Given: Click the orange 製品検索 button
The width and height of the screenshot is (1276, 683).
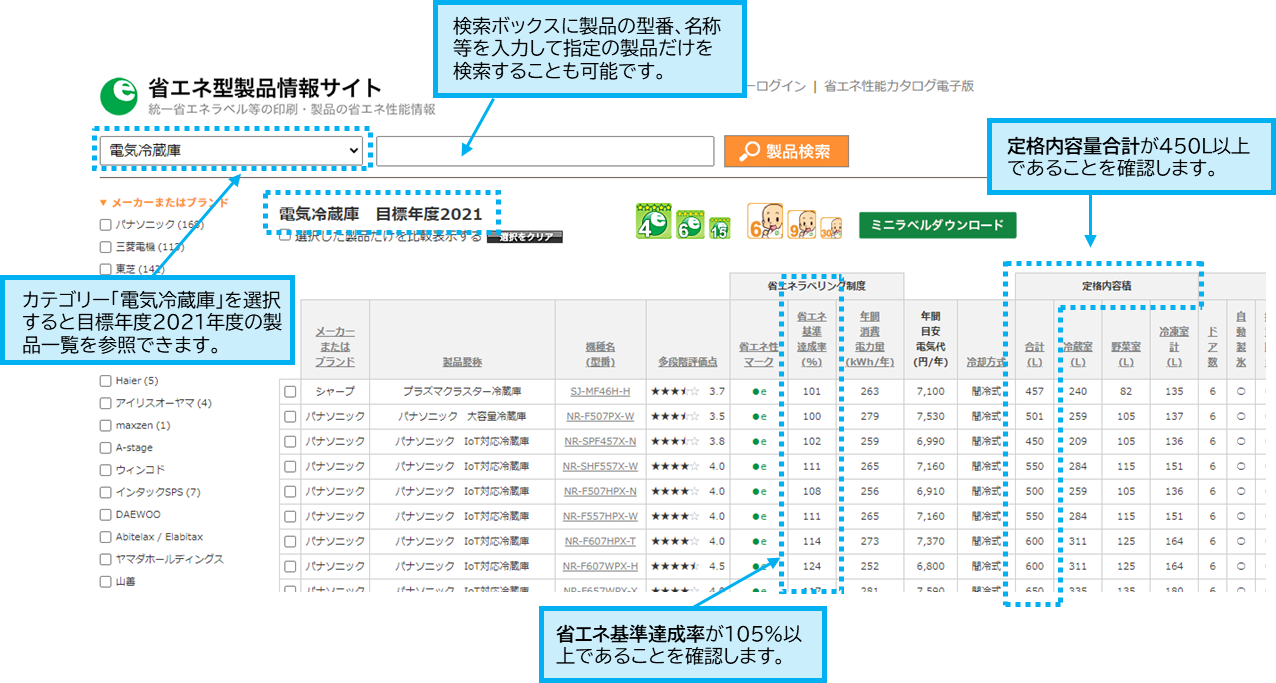Looking at the screenshot, I should 786,152.
